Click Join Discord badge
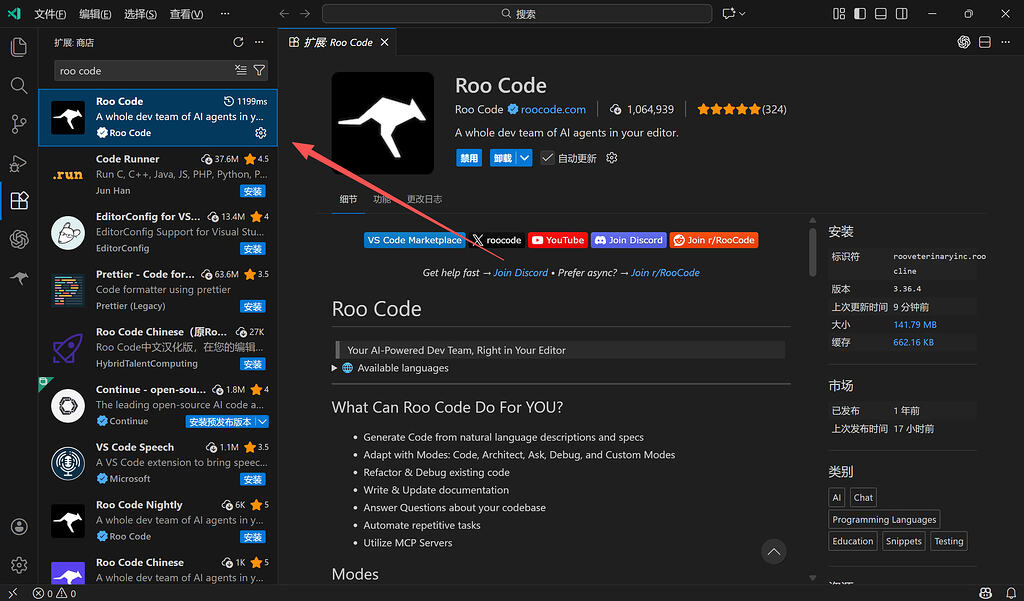Image resolution: width=1024 pixels, height=601 pixels. 628,240
